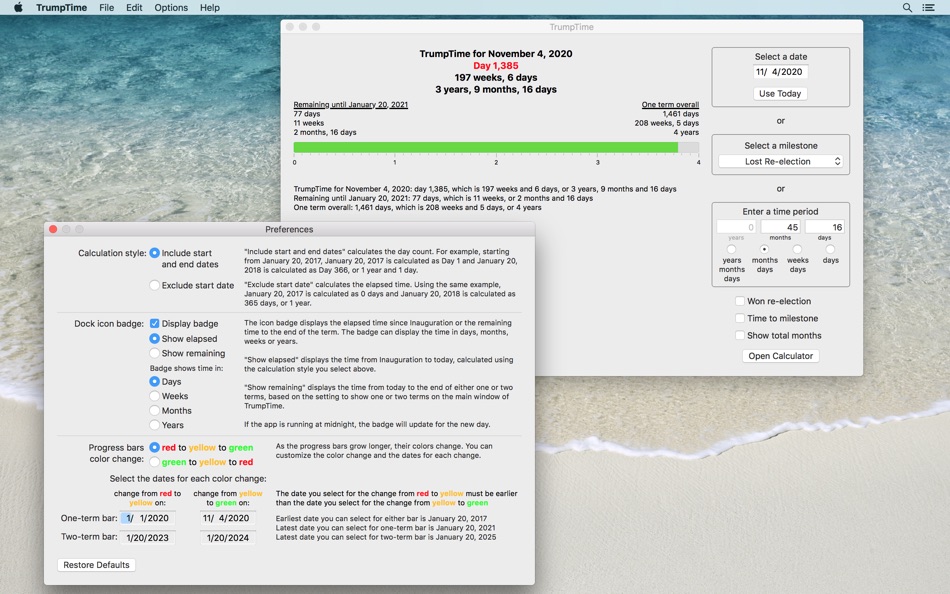Click Open Calculator button
Viewport: 950px width, 594px height.
780,356
